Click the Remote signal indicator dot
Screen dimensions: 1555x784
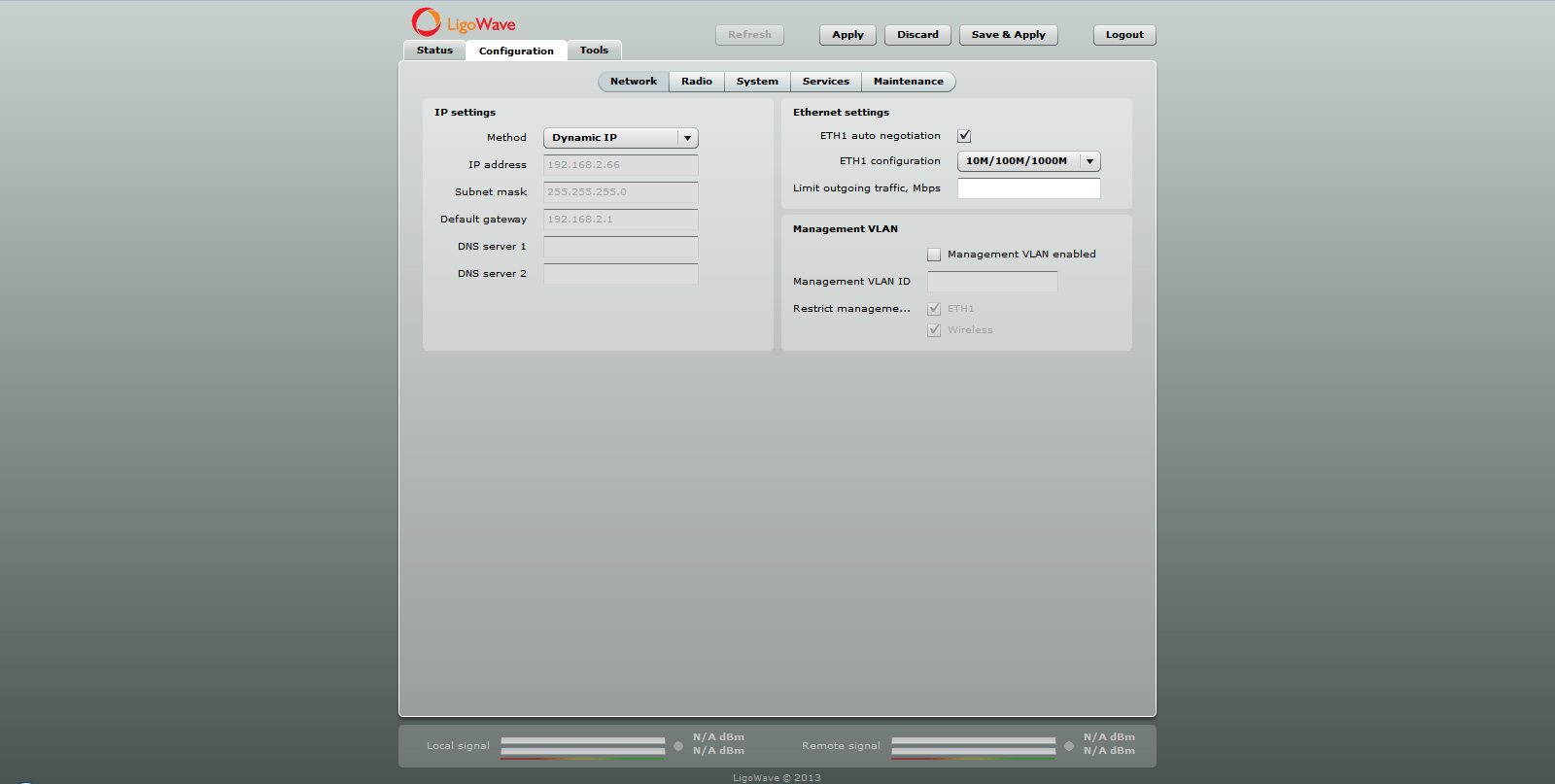pyautogui.click(x=1069, y=746)
